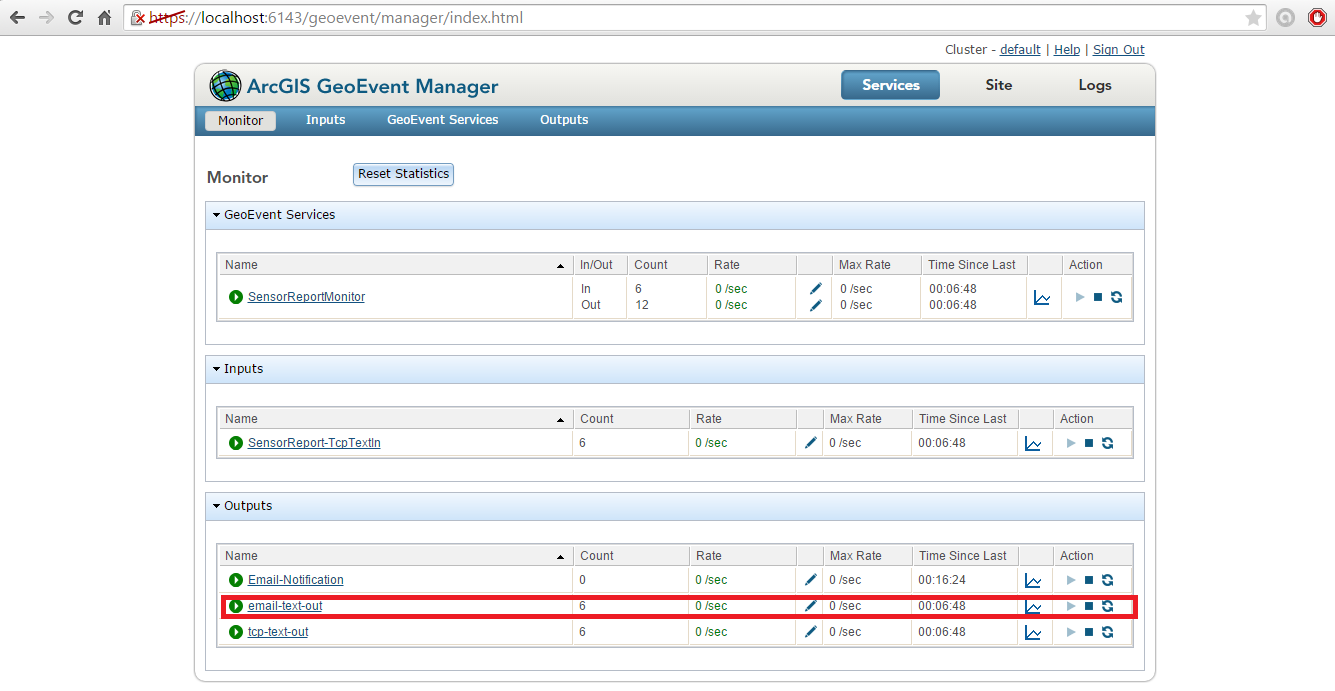Click Email-Notification green status icon
Screen dimensions: 1335x691
(236, 580)
